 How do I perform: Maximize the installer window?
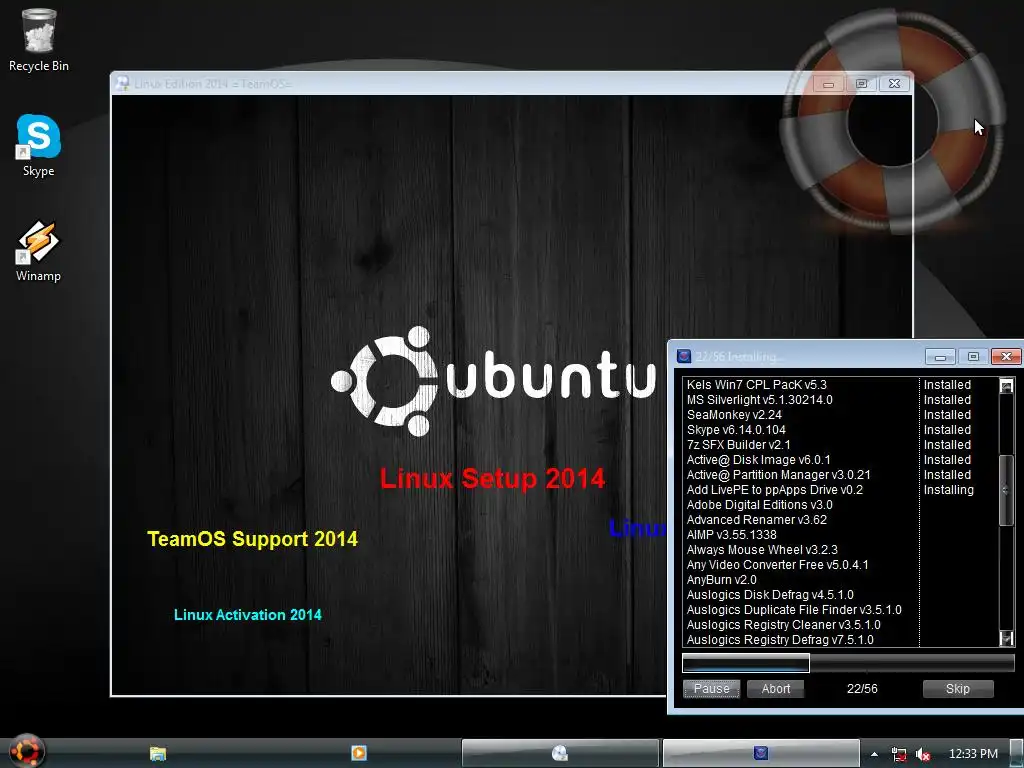973,357
